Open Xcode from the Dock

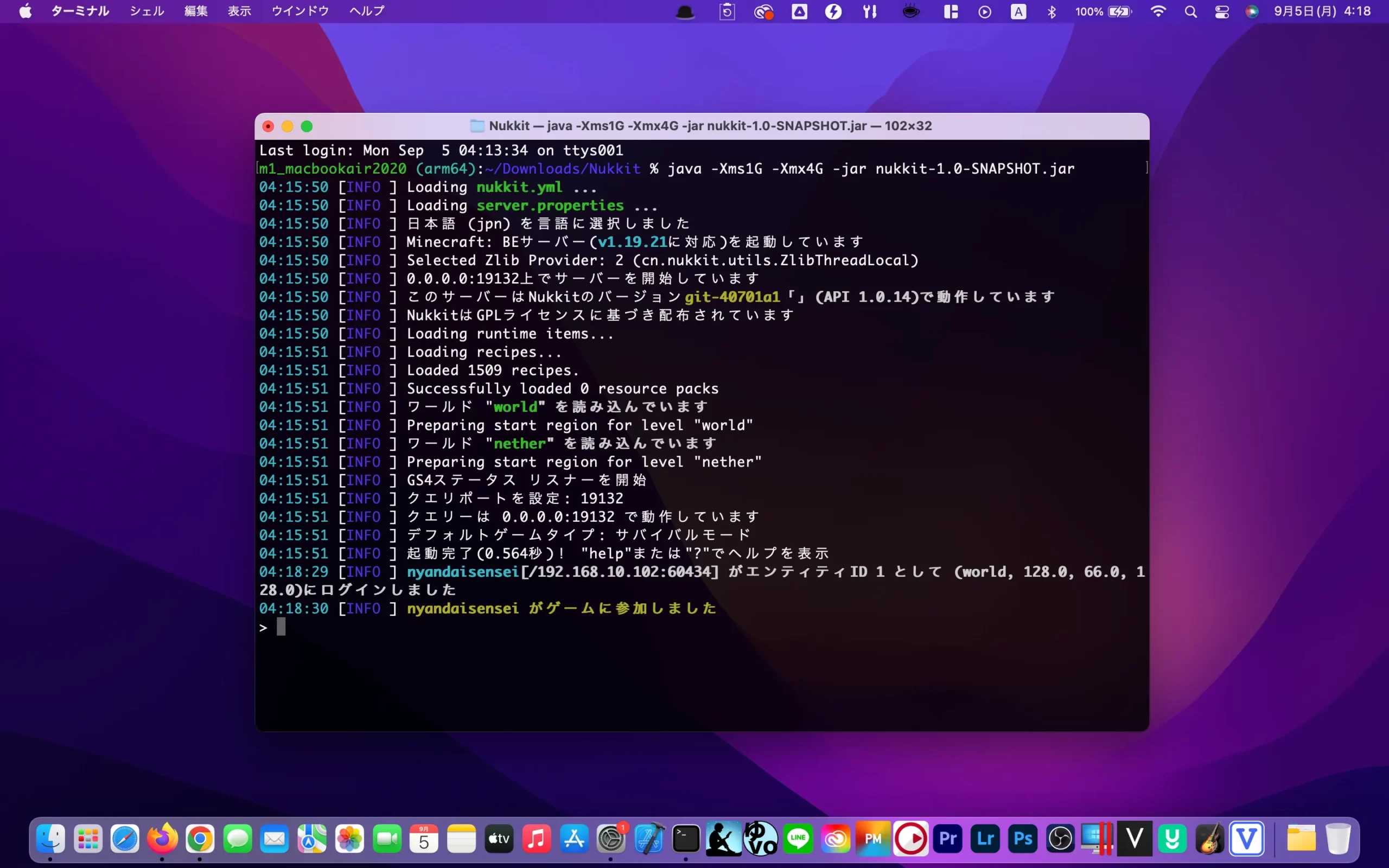pyautogui.click(x=649, y=839)
